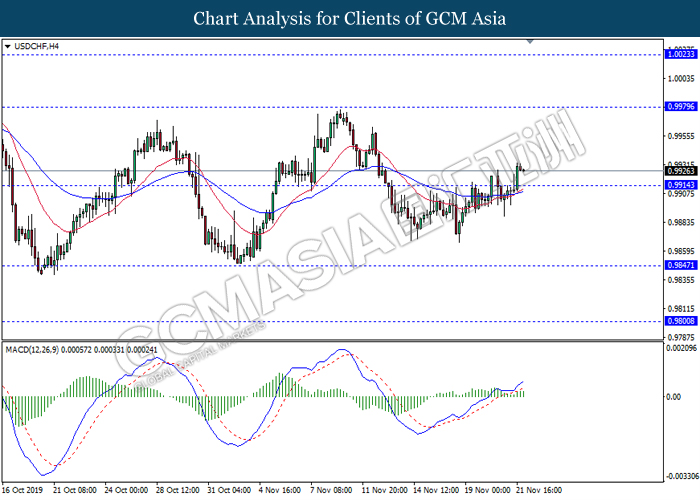Click the 21 Nov 16:00 time axis label

click(x=539, y=490)
